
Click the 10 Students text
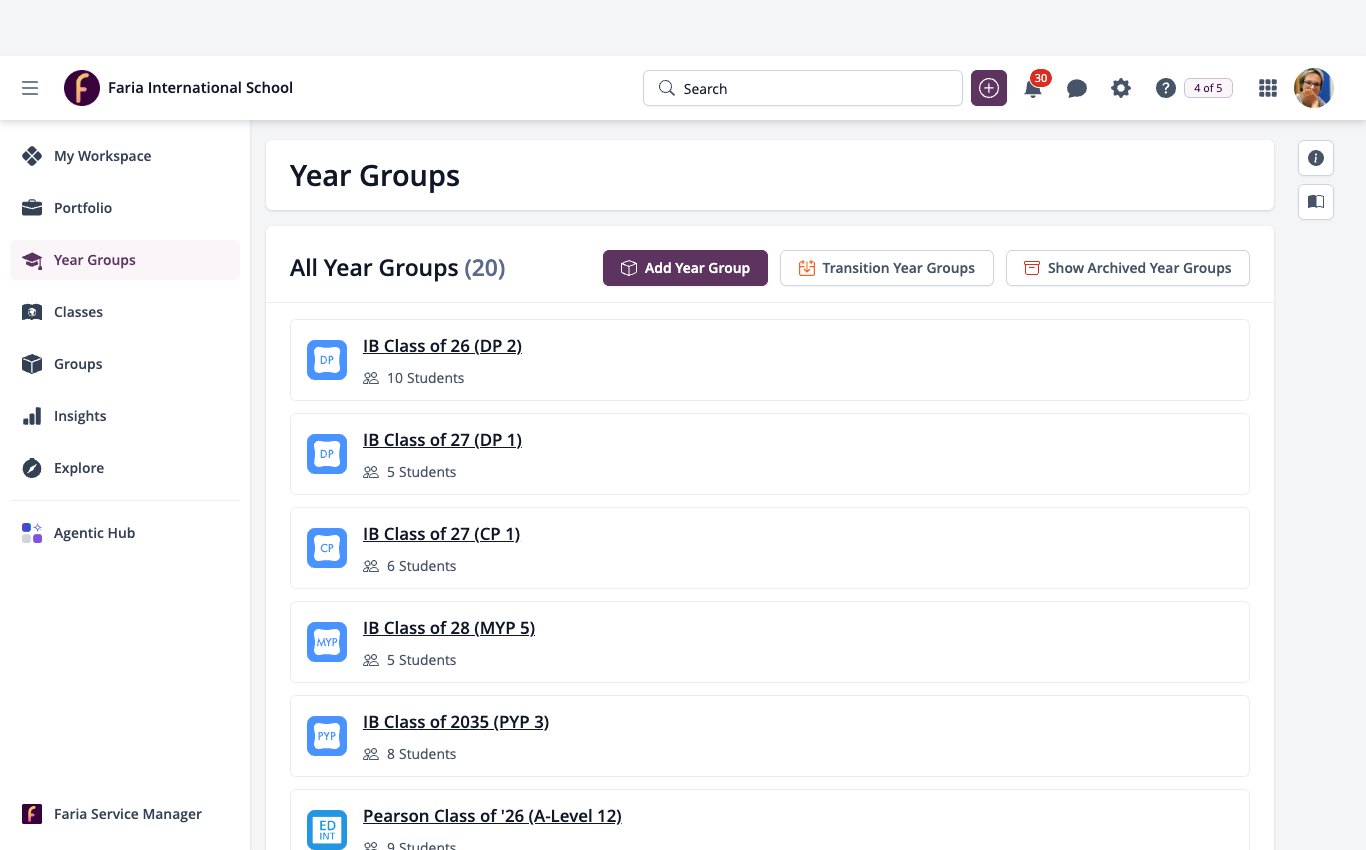[425, 378]
